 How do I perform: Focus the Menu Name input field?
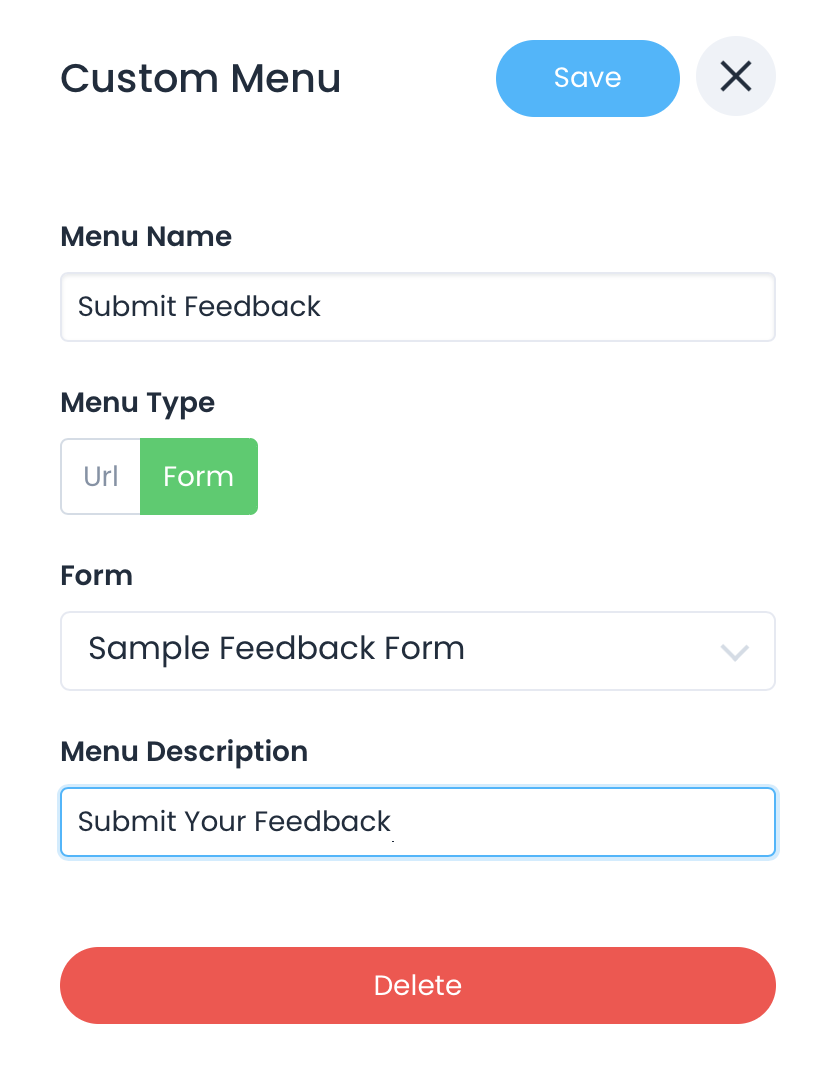pyautogui.click(x=417, y=307)
